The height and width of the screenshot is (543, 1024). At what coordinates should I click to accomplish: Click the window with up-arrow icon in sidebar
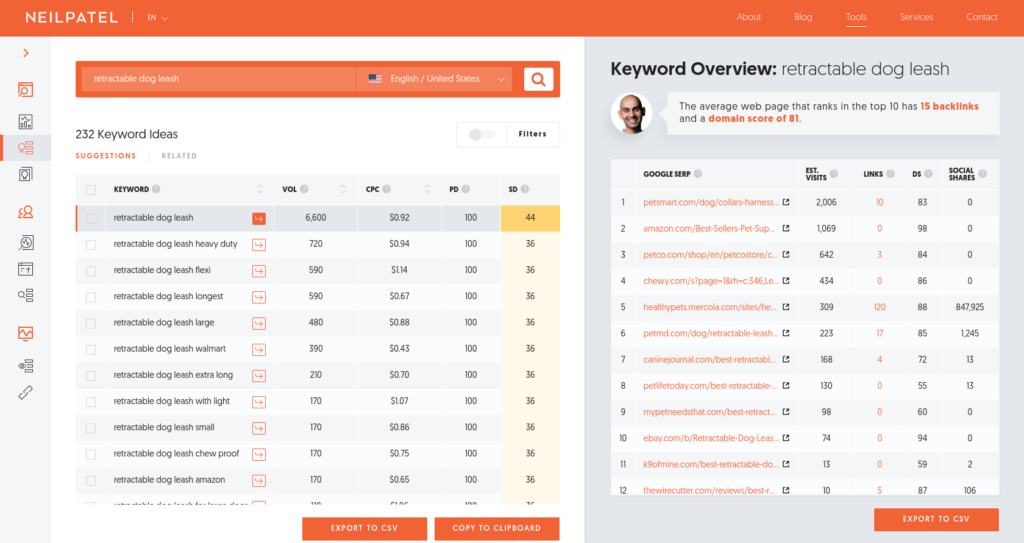(25, 269)
